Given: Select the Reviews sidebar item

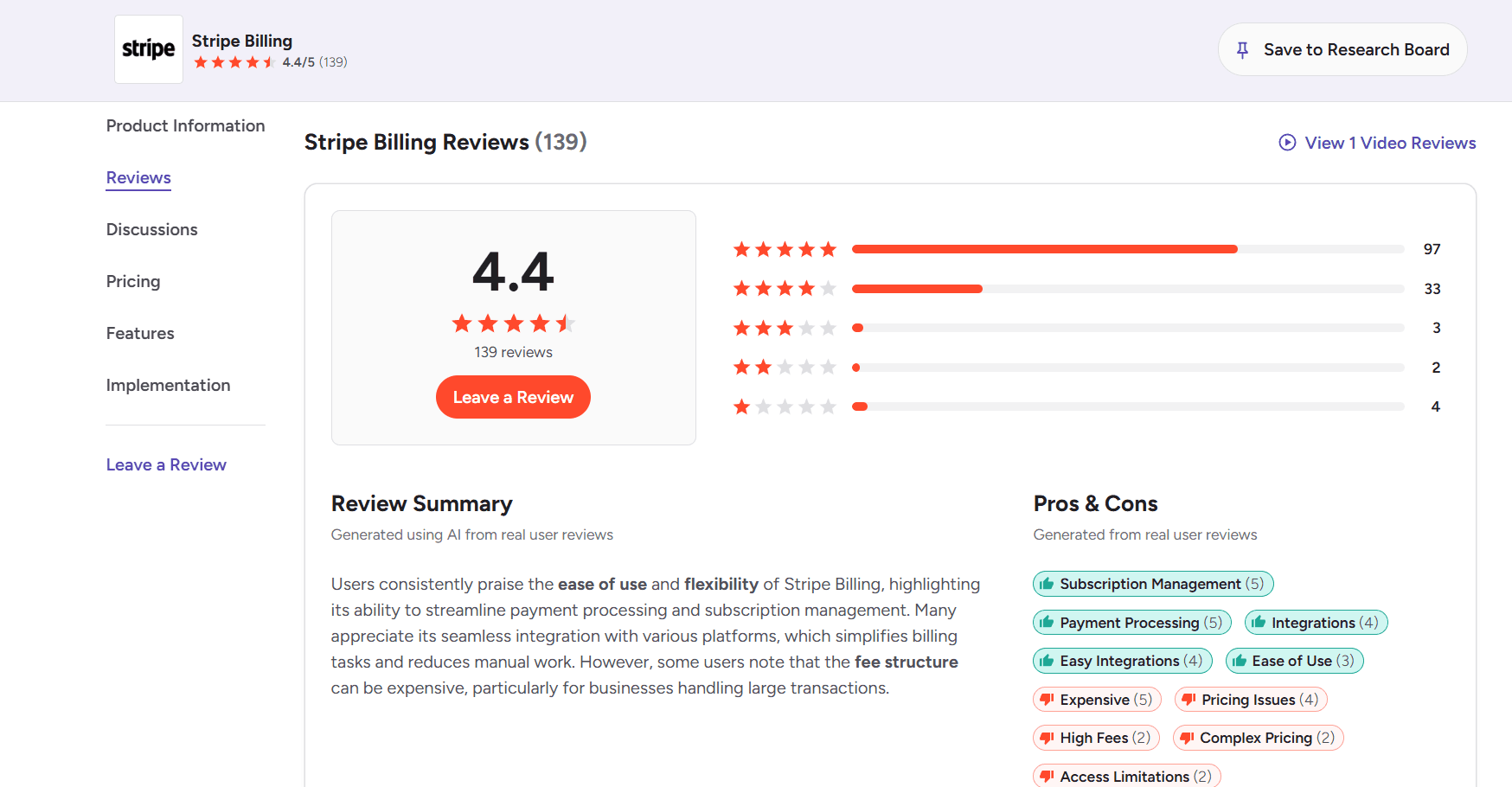Looking at the screenshot, I should [x=138, y=177].
